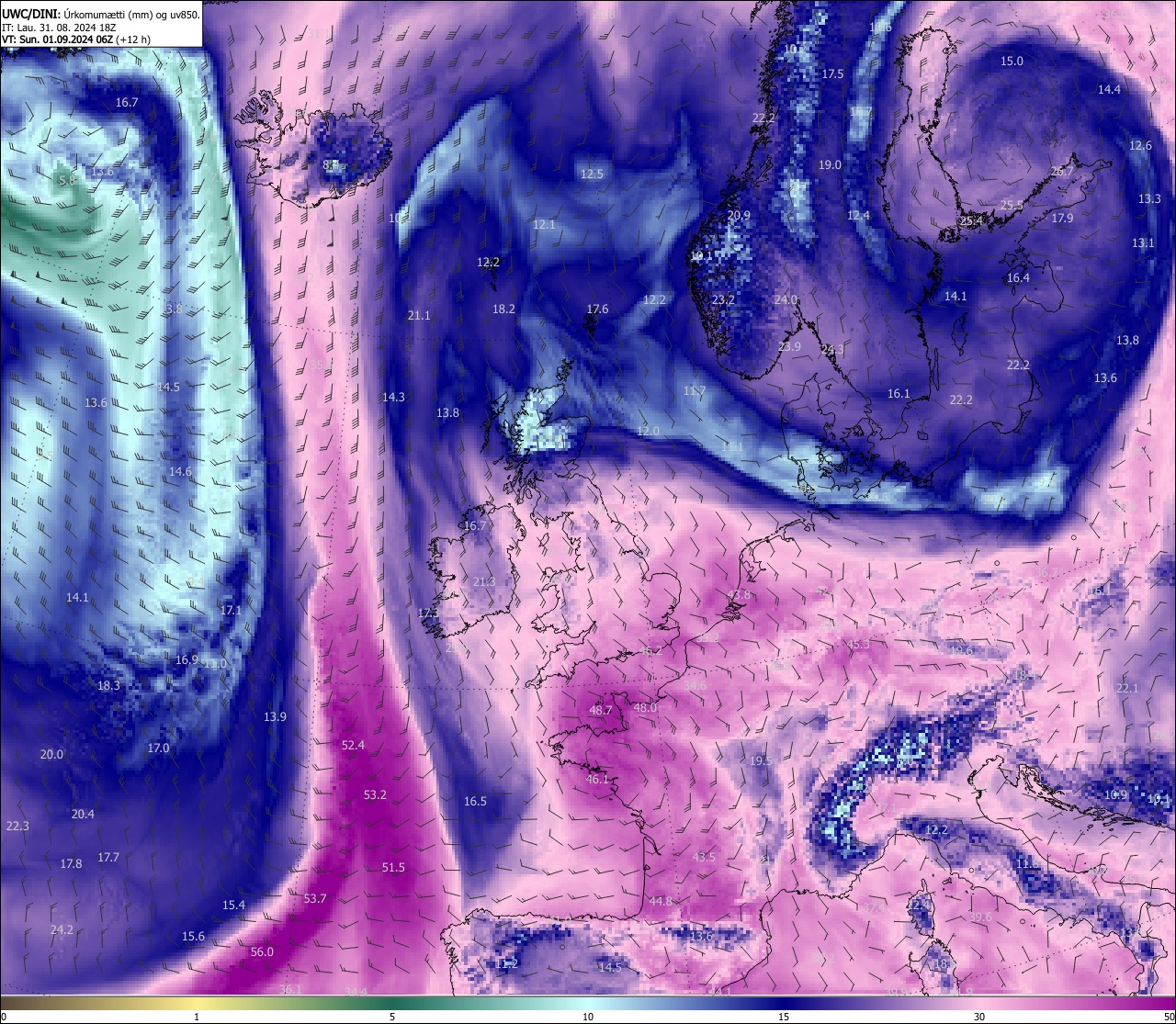Screen dimensions: 1176x1024
Task: Click the 46.1 value label
Action: pyautogui.click(x=597, y=779)
